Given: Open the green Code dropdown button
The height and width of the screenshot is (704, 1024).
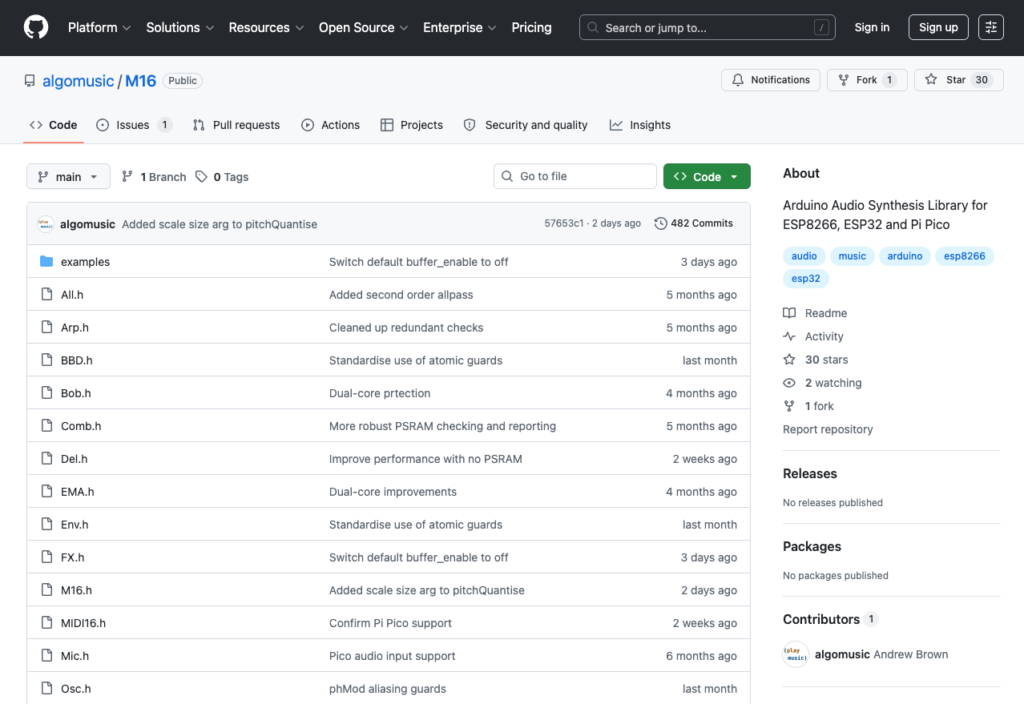Looking at the screenshot, I should (707, 176).
